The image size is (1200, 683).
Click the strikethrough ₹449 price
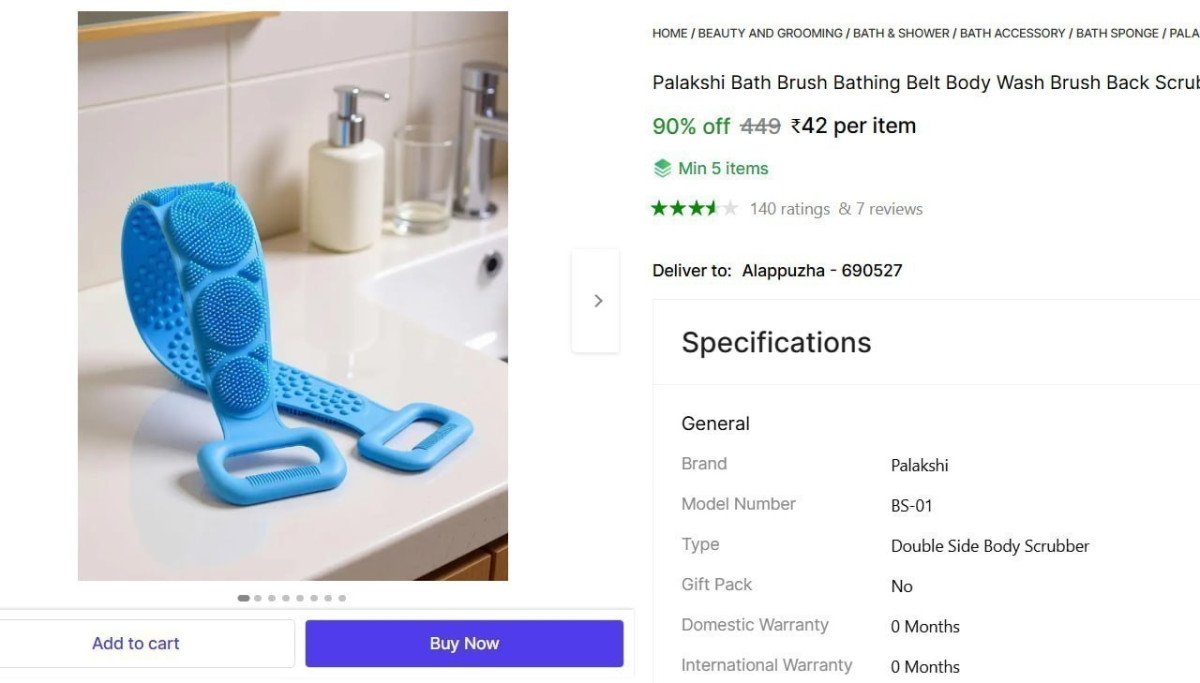click(759, 126)
